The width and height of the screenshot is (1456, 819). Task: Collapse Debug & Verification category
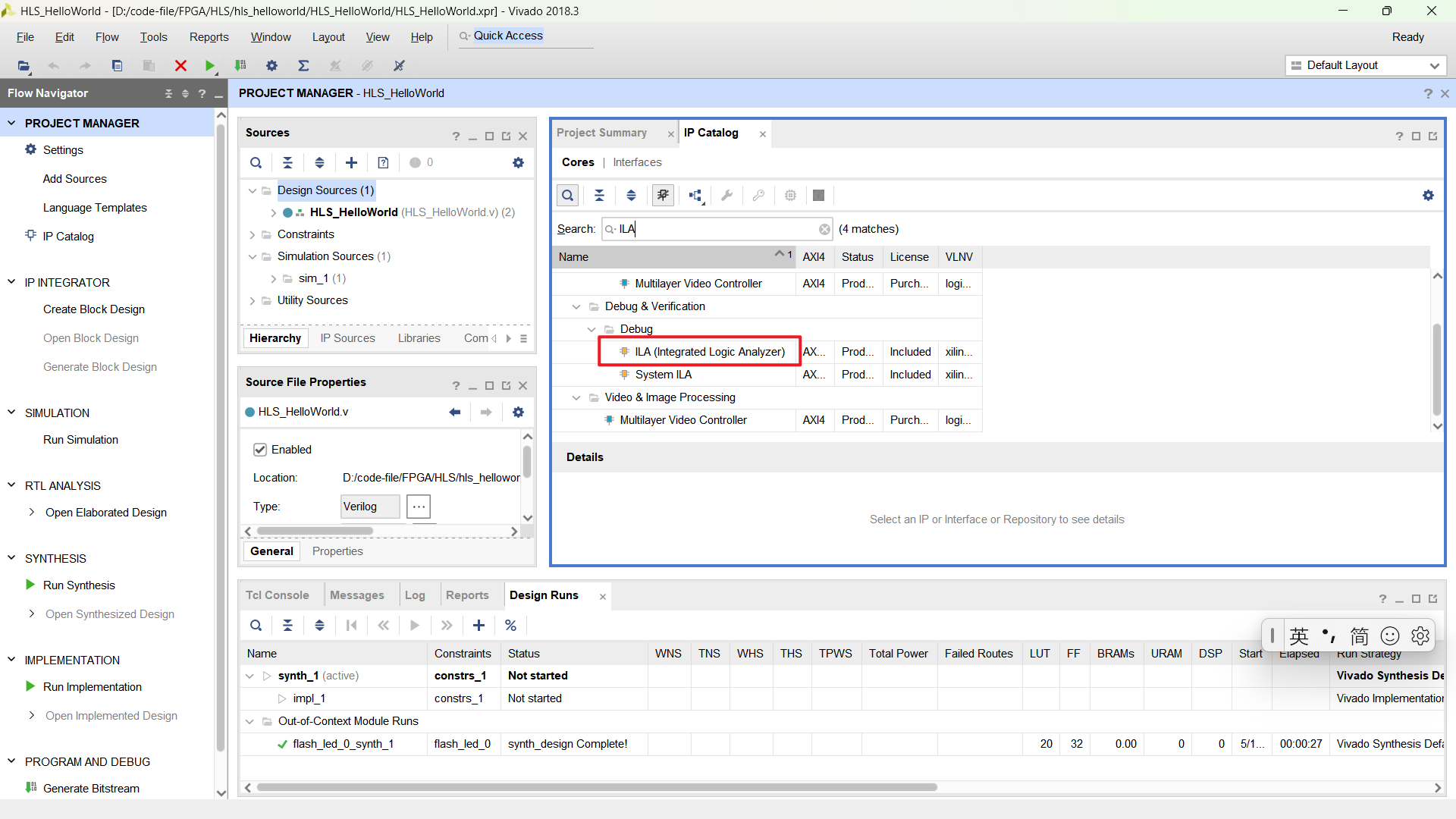576,306
